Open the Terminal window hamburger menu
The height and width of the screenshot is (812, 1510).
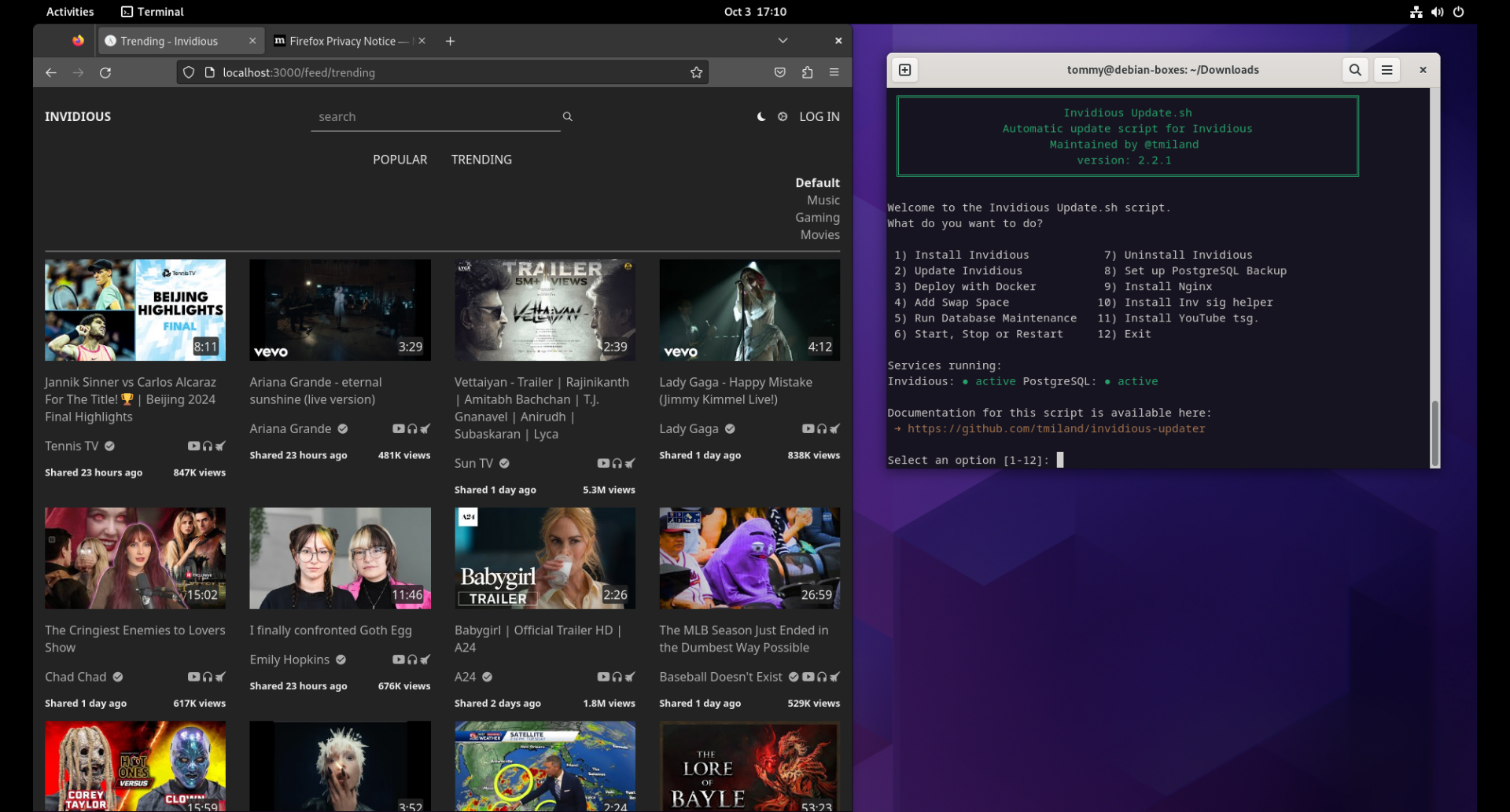[x=1387, y=70]
